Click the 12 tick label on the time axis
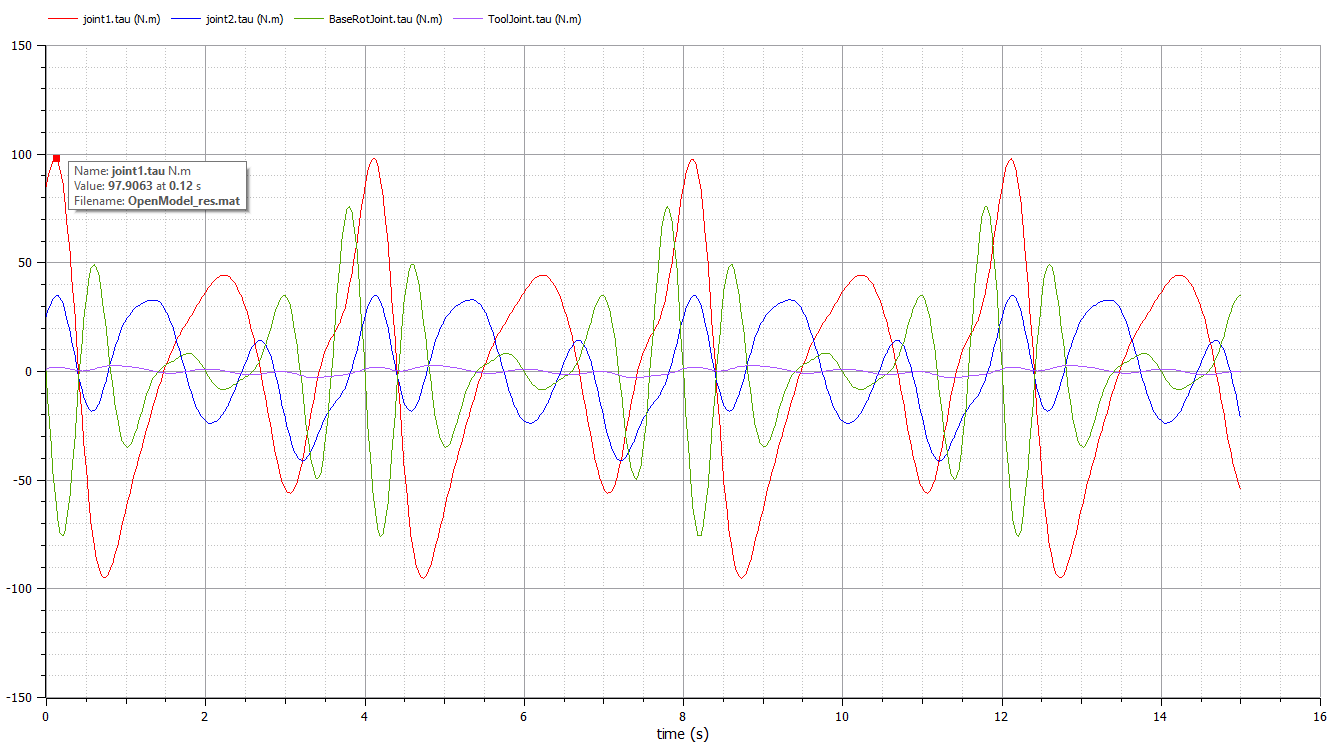The width and height of the screenshot is (1334, 748). (1002, 716)
